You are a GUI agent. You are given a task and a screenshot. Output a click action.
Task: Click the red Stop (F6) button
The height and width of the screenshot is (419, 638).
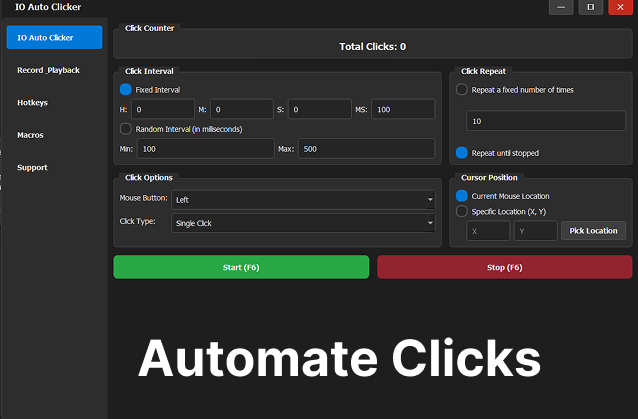(505, 267)
